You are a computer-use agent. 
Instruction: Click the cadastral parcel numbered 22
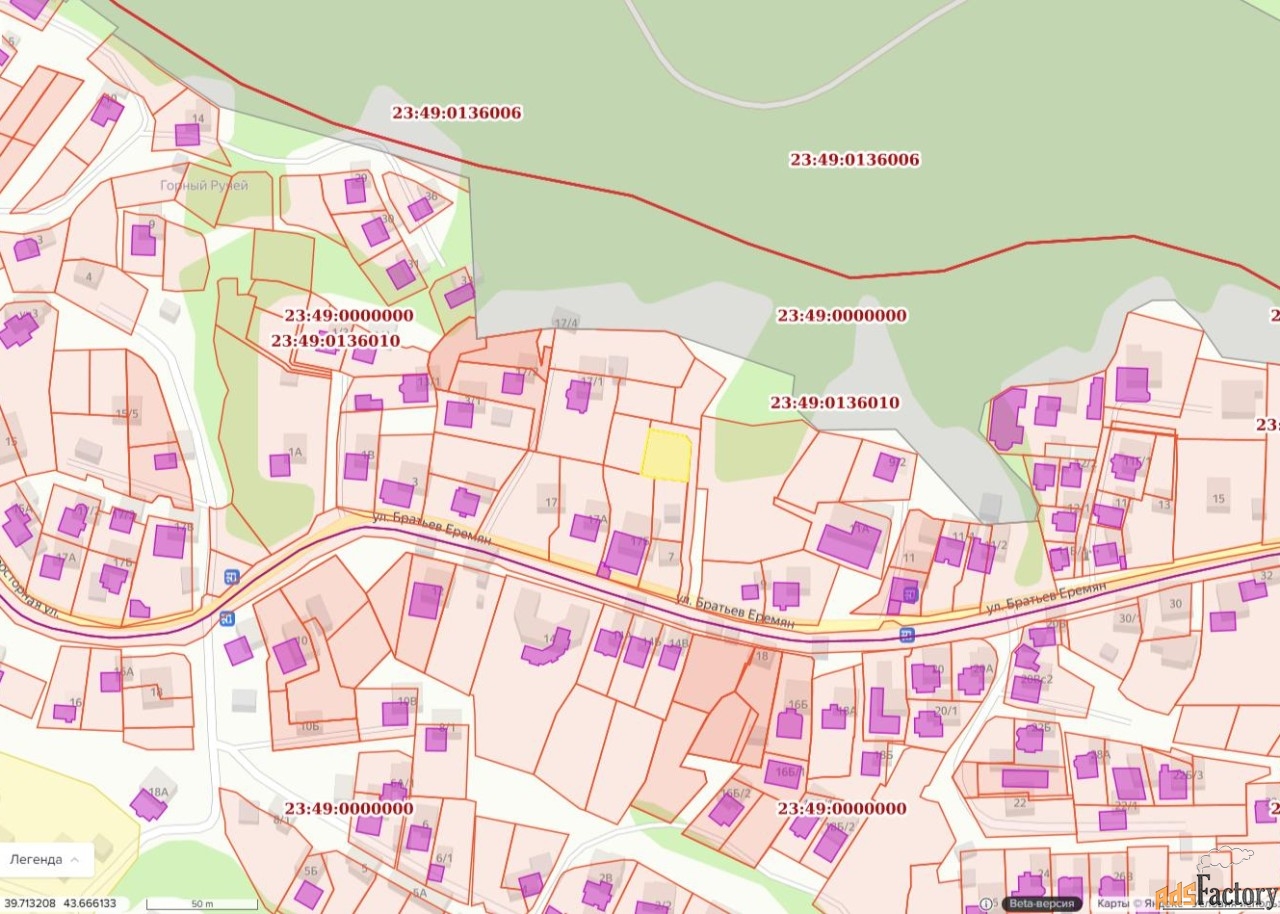[1020, 802]
